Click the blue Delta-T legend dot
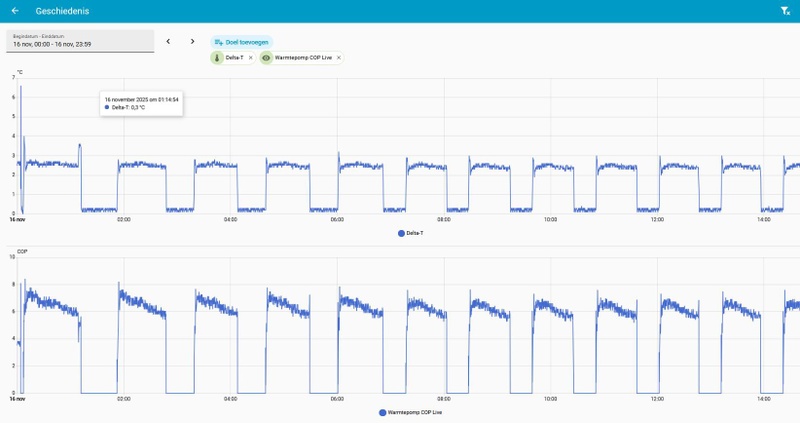This screenshot has width=800, height=423. pos(401,233)
